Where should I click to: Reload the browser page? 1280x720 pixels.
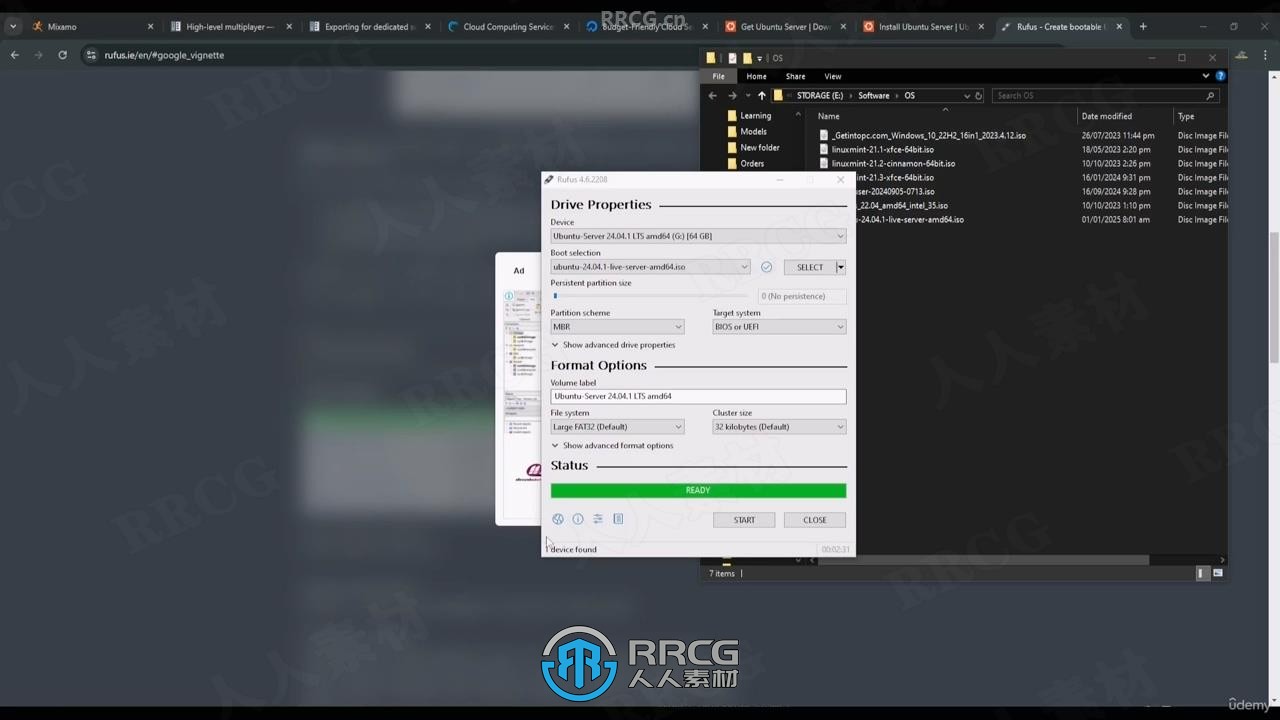coord(62,55)
